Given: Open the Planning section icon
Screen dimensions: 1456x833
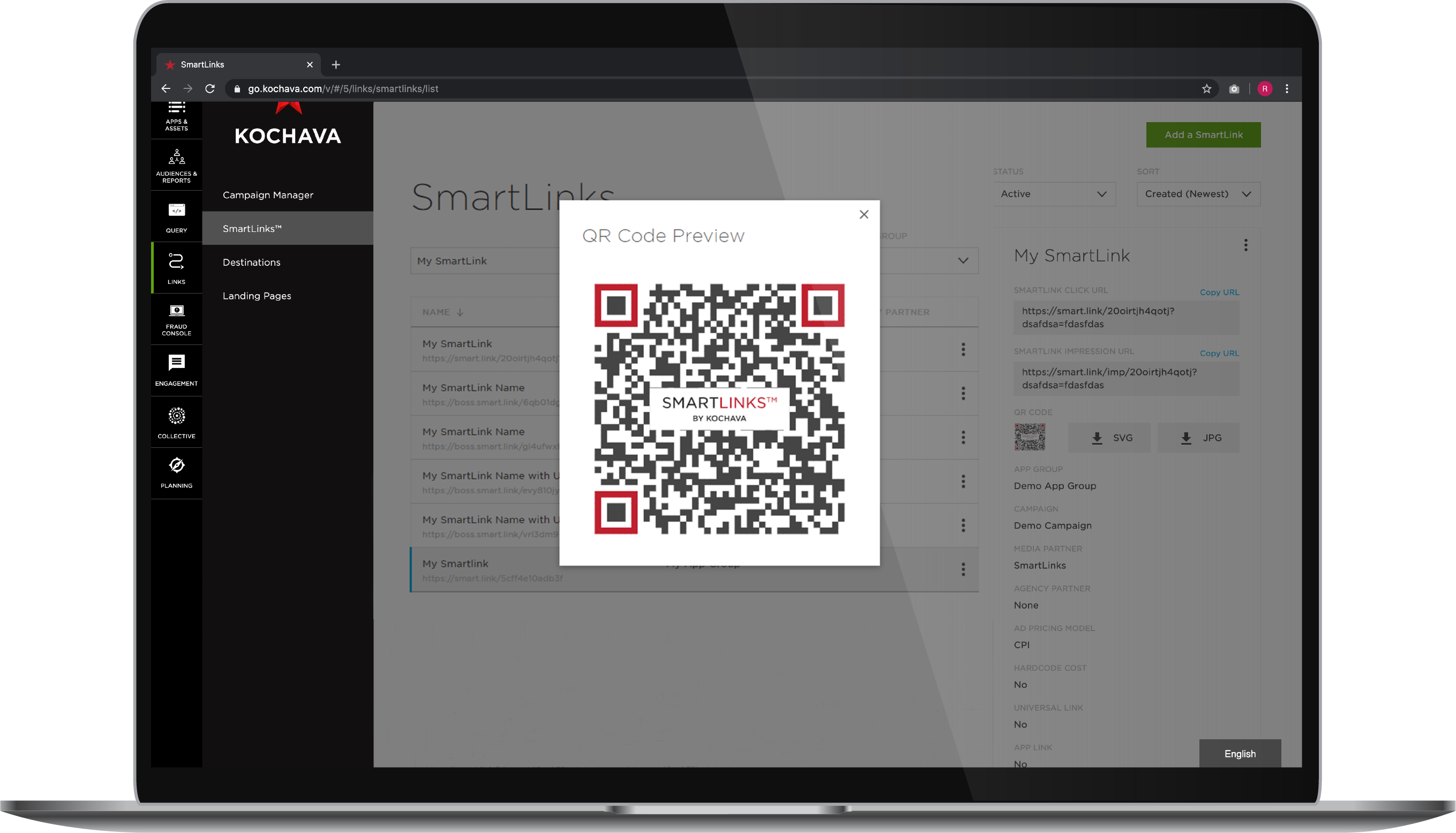Looking at the screenshot, I should coord(176,473).
